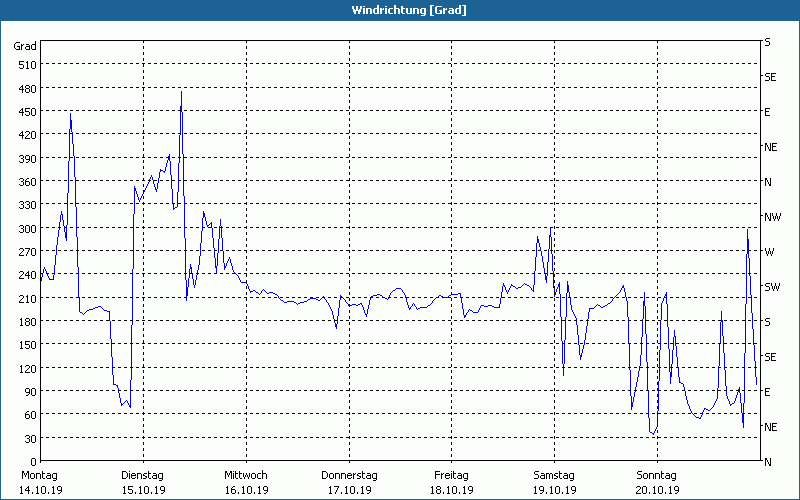The height and width of the screenshot is (500, 800).
Task: Select the "420" axis value
Action: tap(27, 135)
